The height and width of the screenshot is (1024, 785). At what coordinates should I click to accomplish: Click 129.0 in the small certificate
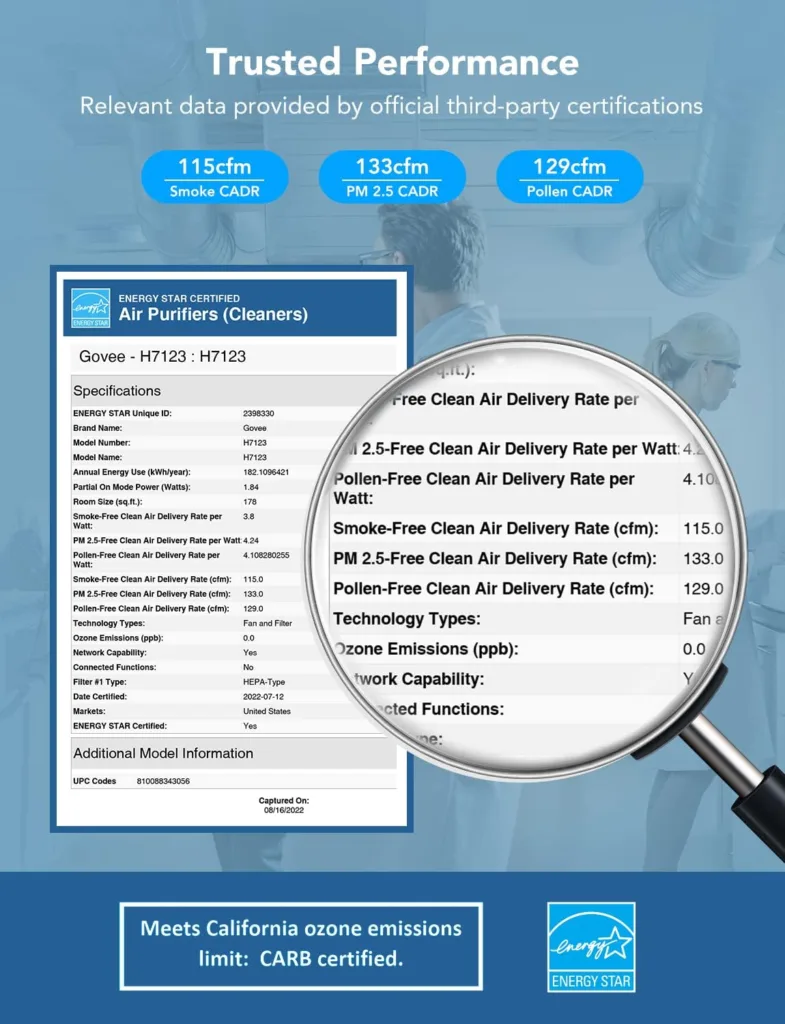click(253, 609)
